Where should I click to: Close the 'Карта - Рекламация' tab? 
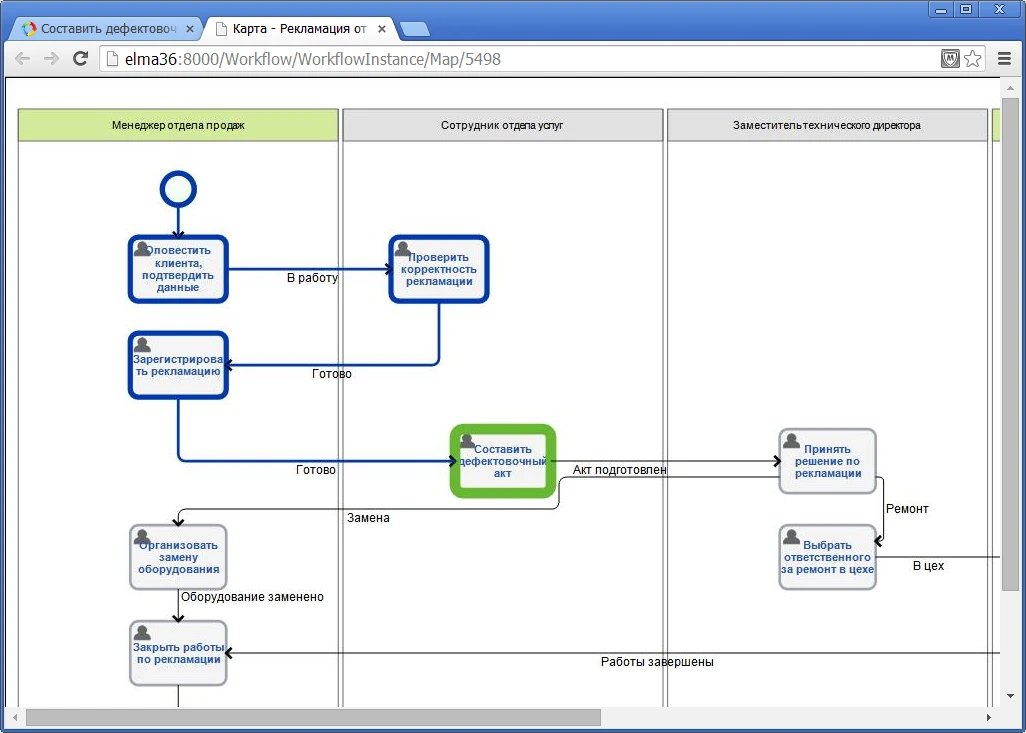tap(381, 29)
